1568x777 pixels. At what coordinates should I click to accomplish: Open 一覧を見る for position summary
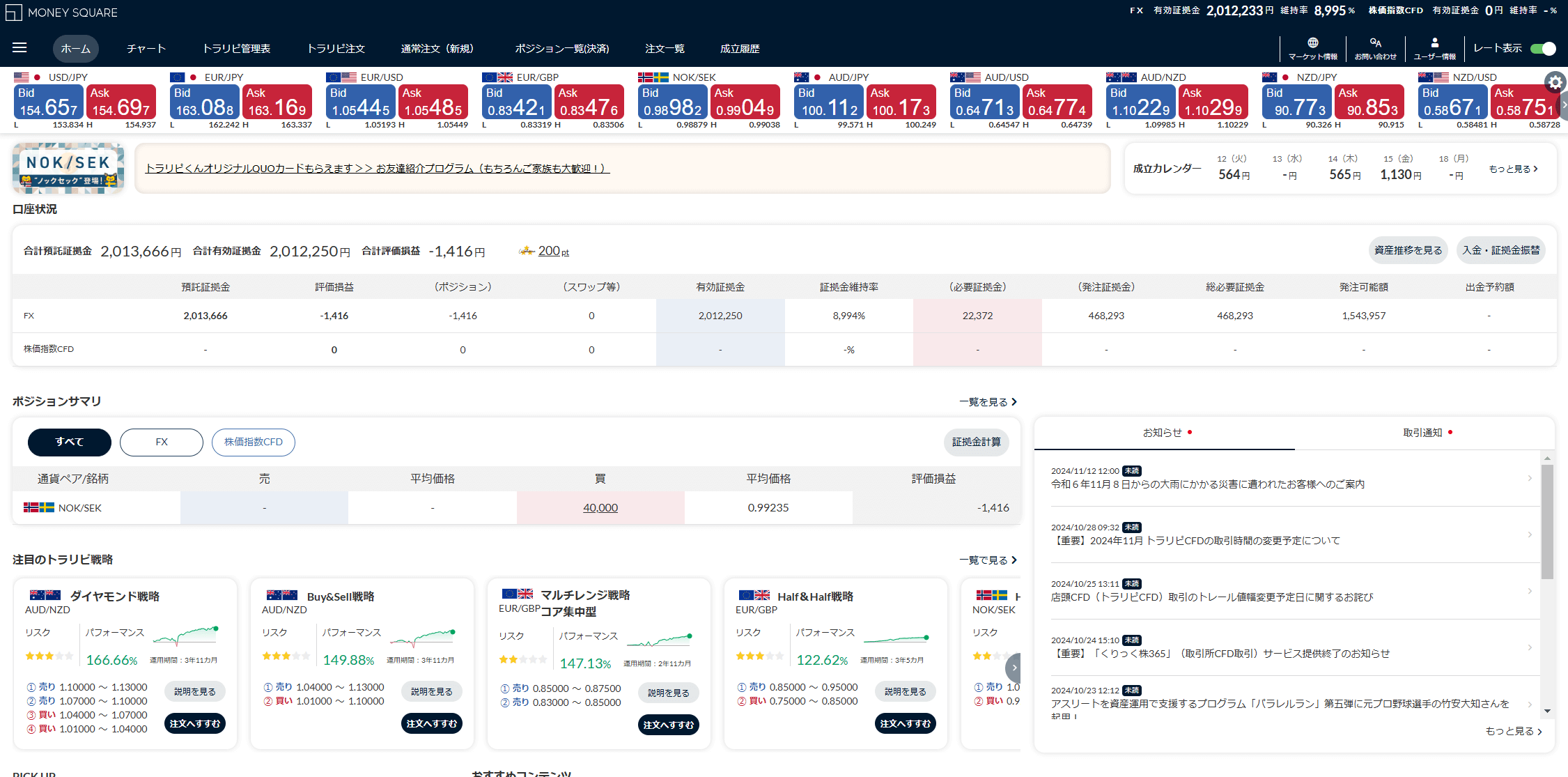click(x=988, y=402)
